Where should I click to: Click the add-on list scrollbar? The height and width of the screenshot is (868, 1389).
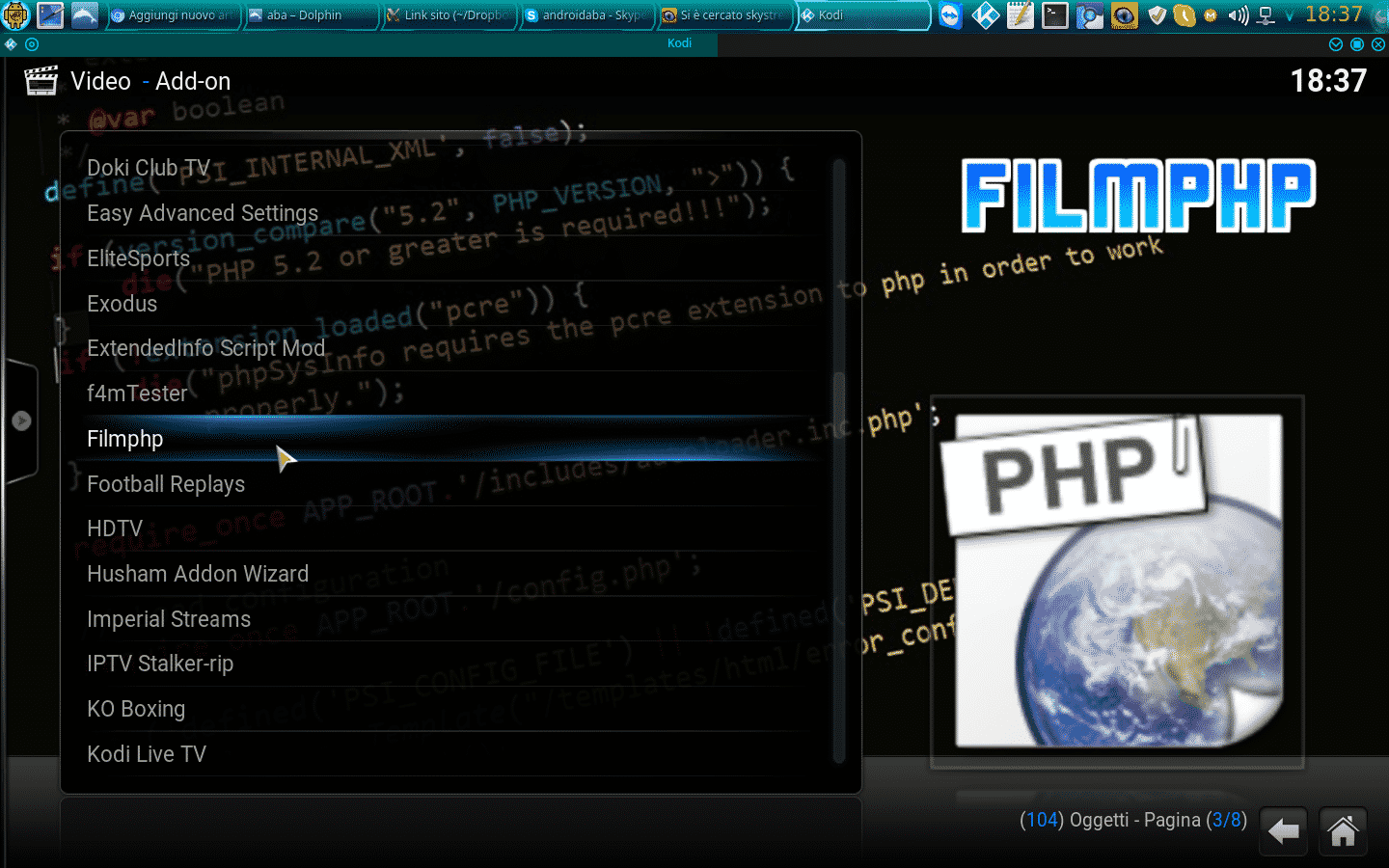(839, 461)
